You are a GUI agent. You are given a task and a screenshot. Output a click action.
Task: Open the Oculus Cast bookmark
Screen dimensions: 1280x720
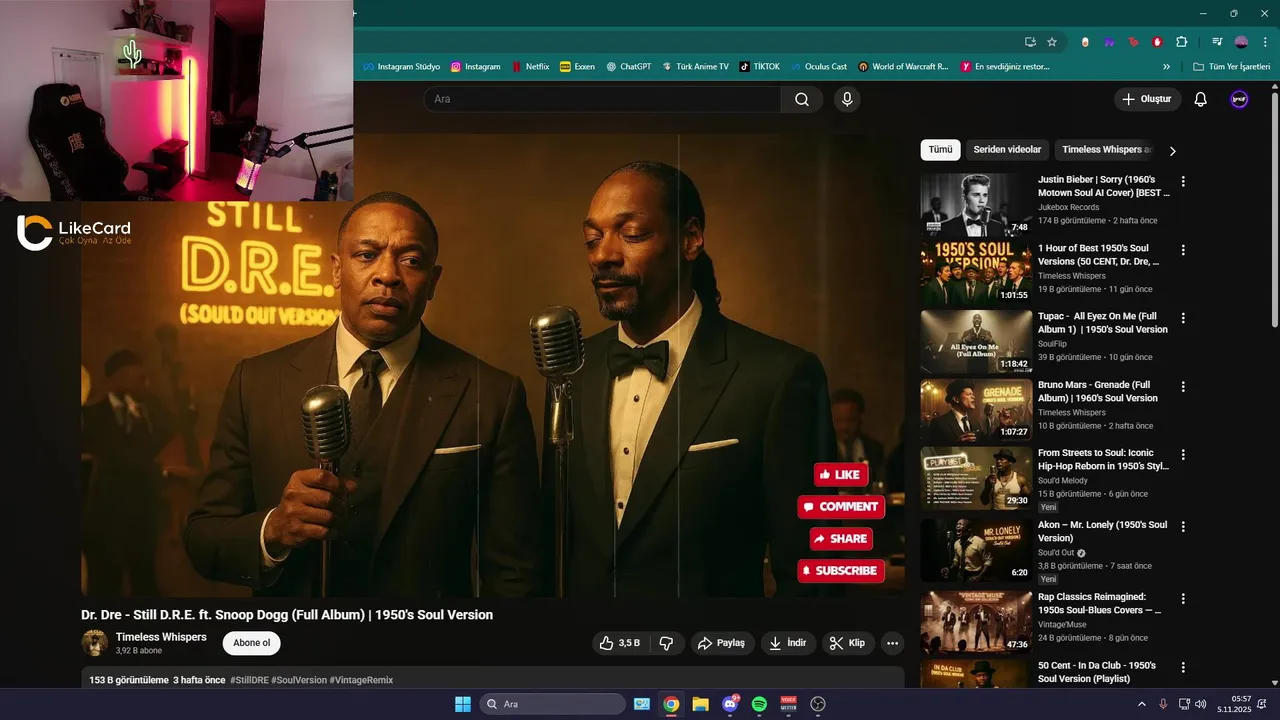click(818, 67)
